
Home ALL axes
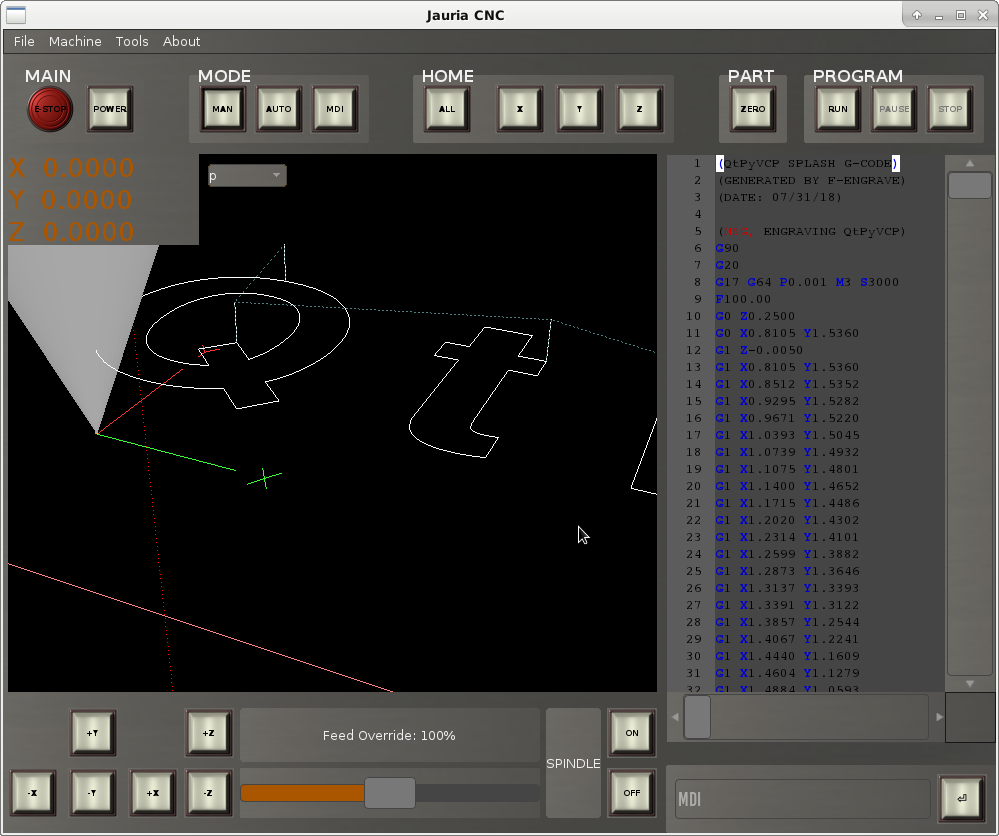[x=447, y=109]
